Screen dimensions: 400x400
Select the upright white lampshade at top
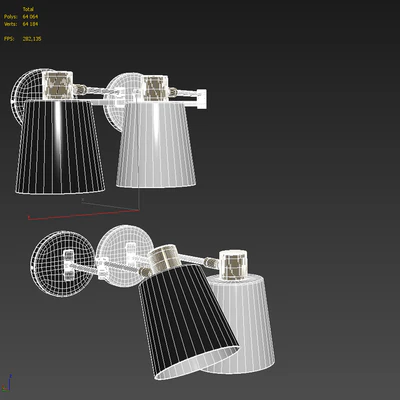pos(156,145)
